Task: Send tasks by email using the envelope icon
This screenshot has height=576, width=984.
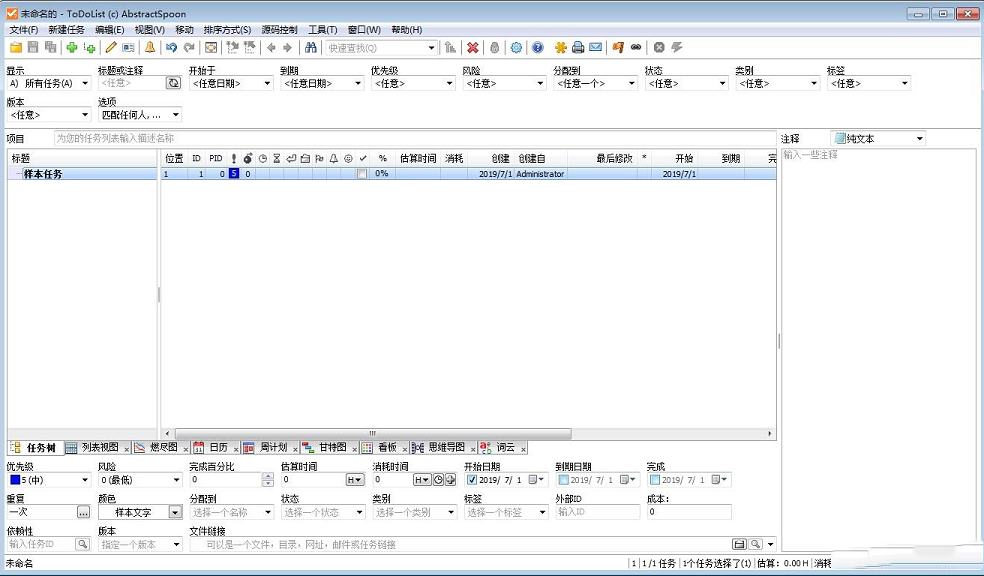Action: [596, 46]
